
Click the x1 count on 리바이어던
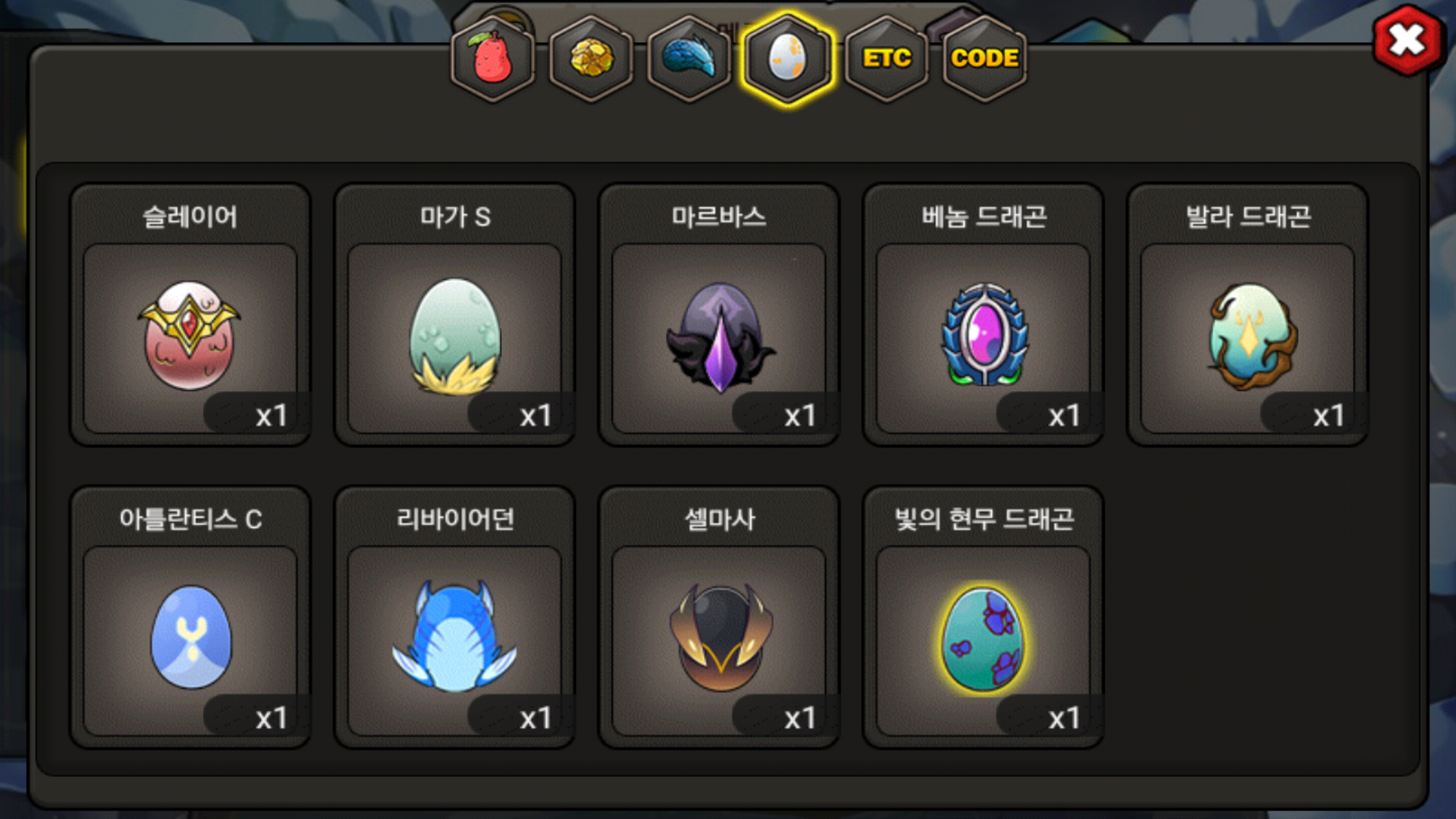pyautogui.click(x=535, y=717)
